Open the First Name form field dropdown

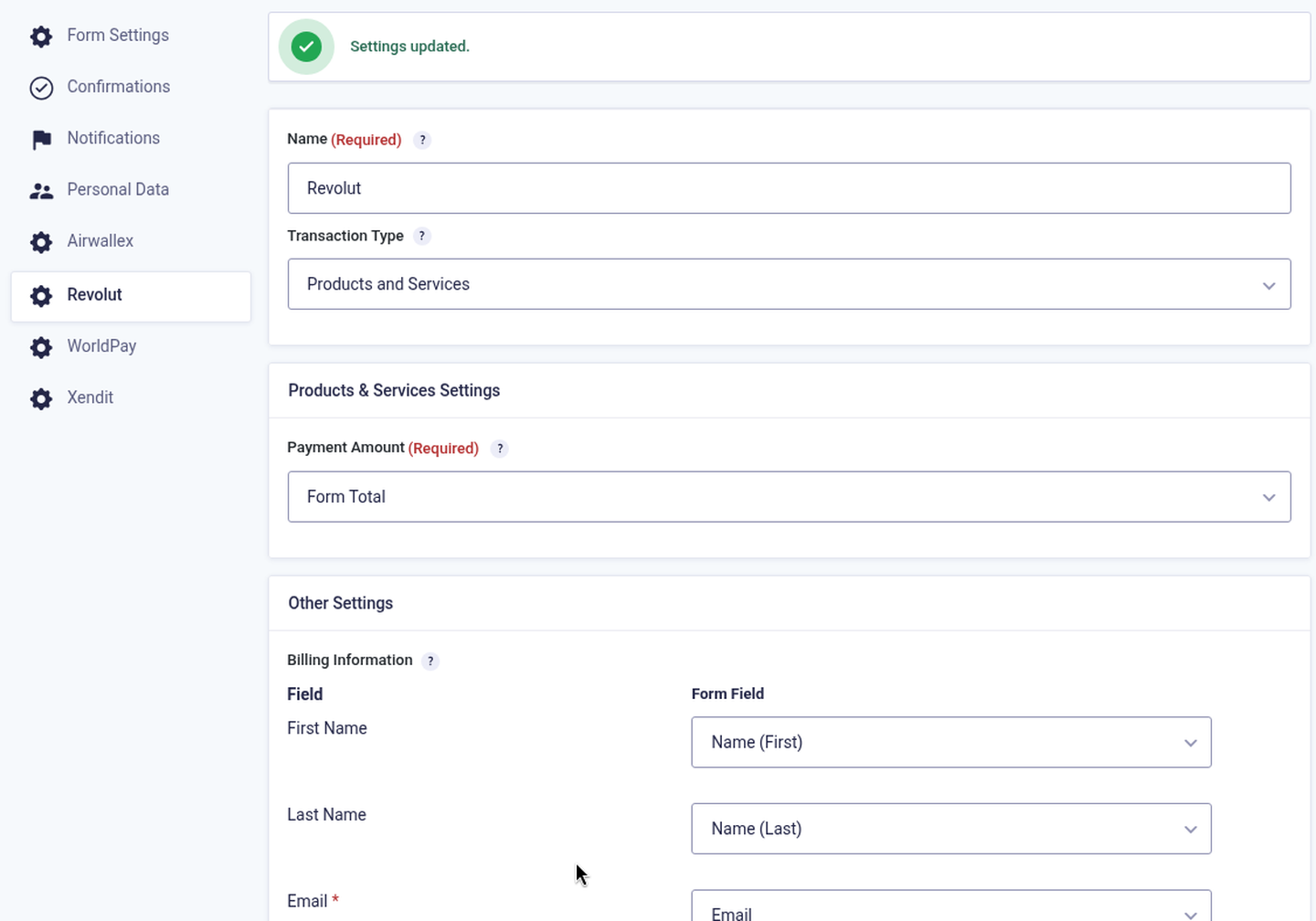click(x=951, y=742)
